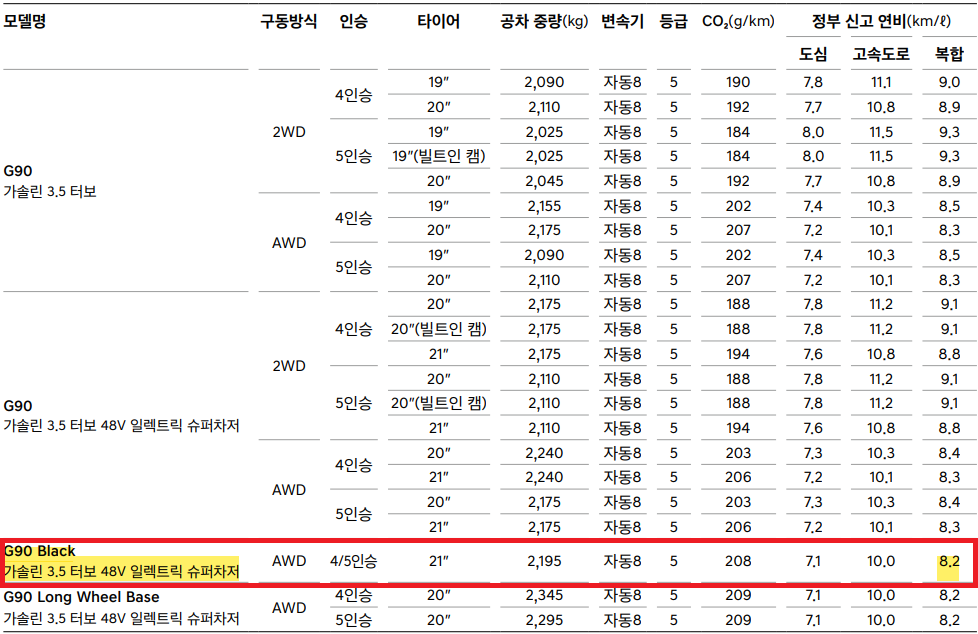Click the 2,195 curb weight value
Viewport: 978px width, 634px height.
coord(544,561)
